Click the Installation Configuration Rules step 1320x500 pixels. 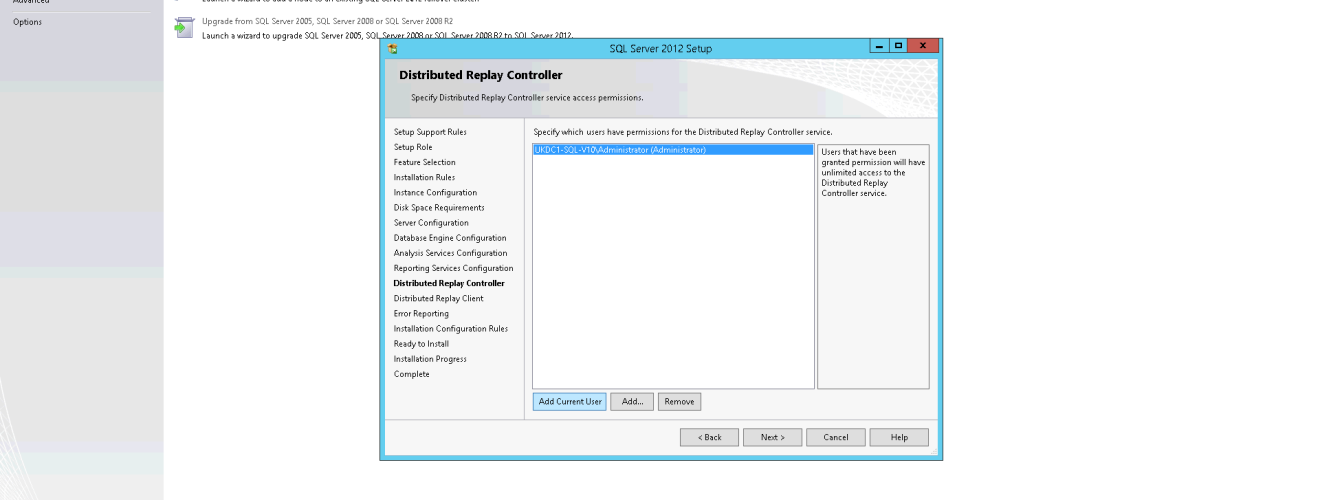pyautogui.click(x=451, y=328)
